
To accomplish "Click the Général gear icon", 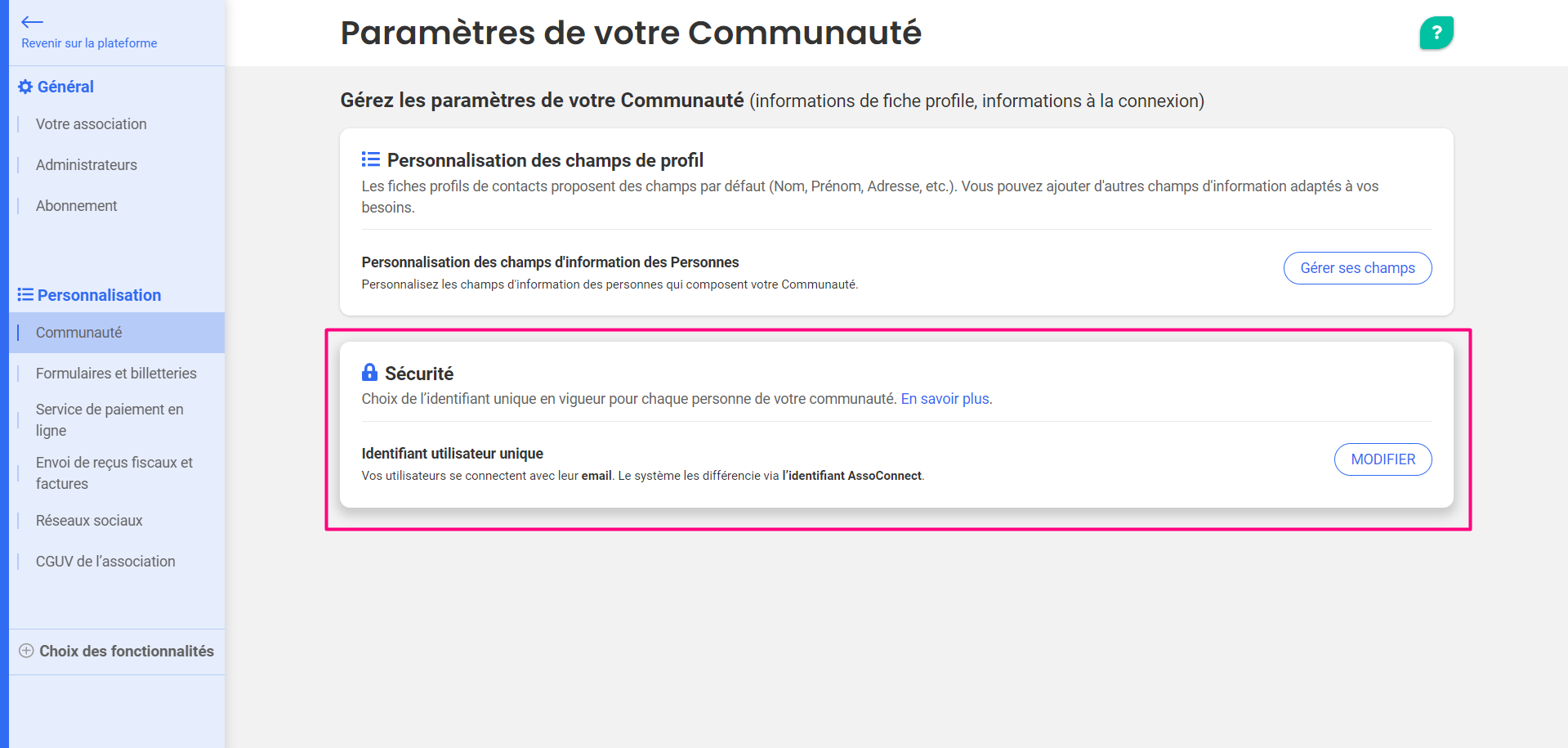I will [25, 87].
